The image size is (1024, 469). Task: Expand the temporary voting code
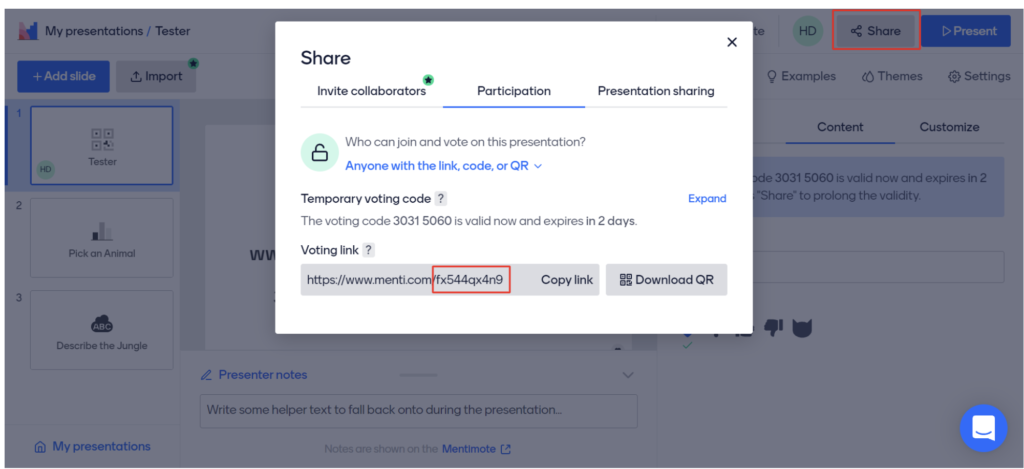click(x=707, y=199)
